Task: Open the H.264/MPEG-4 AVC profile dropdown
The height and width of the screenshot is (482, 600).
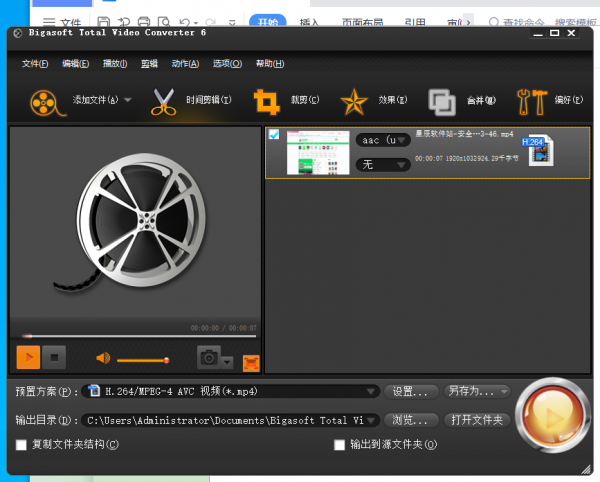Action: [230, 391]
